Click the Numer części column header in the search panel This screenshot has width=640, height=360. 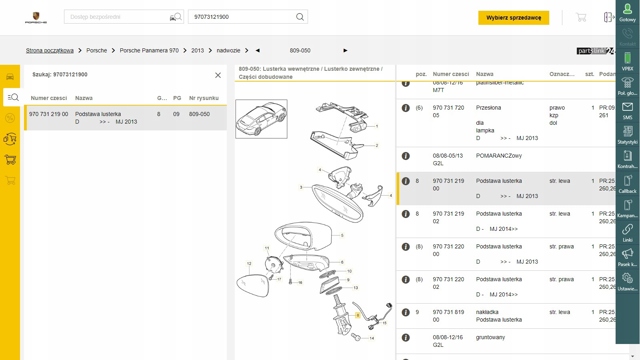pyautogui.click(x=49, y=98)
